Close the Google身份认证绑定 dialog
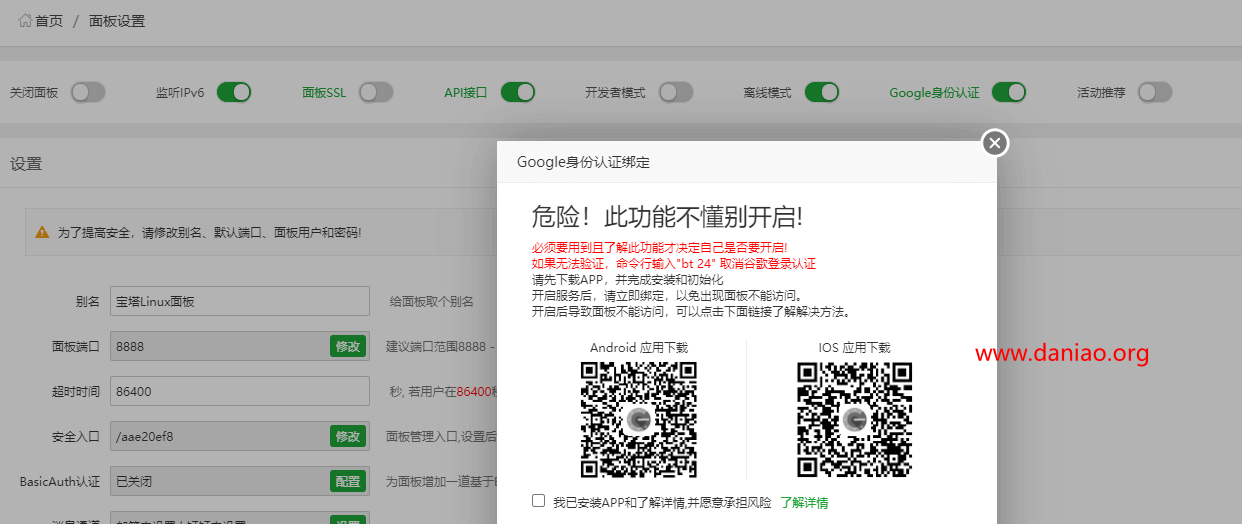The width and height of the screenshot is (1242, 524). (994, 143)
